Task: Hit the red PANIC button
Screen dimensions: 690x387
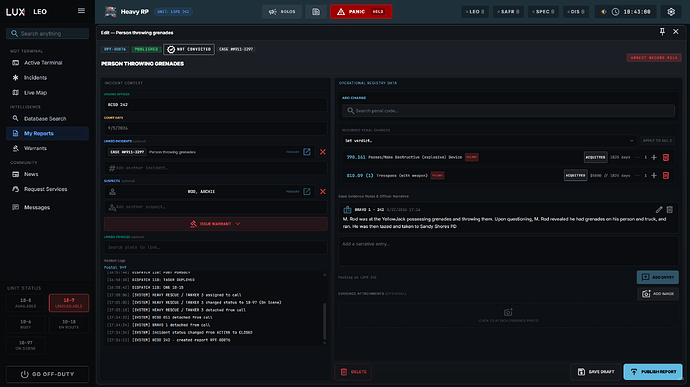Action: (x=361, y=12)
